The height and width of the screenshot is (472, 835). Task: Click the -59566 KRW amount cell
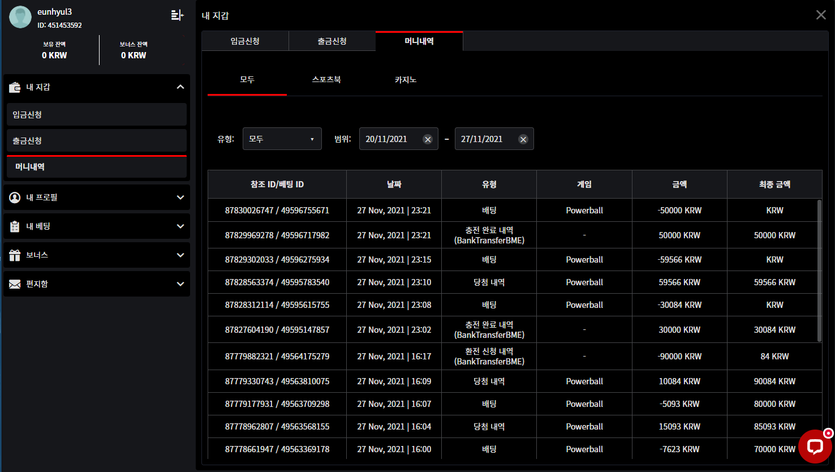pyautogui.click(x=680, y=259)
